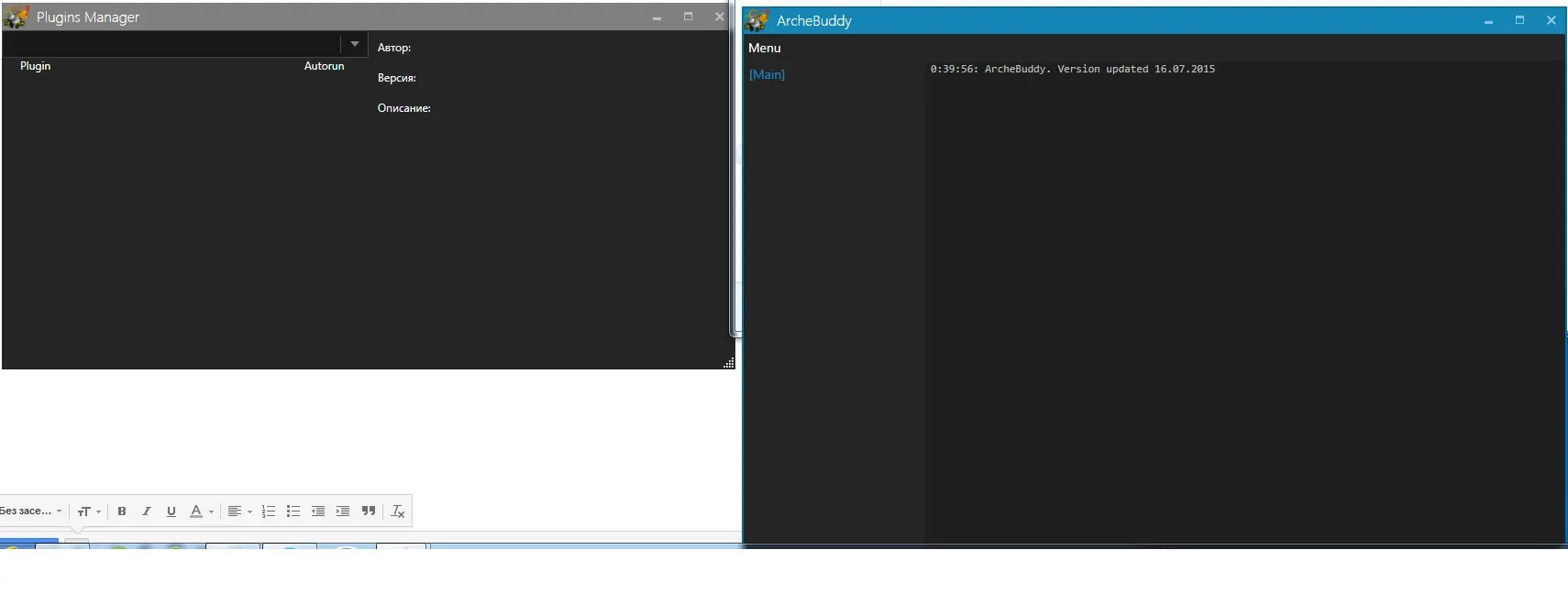The width and height of the screenshot is (1568, 594).
Task: Toggle bold formatting
Action: (x=122, y=511)
